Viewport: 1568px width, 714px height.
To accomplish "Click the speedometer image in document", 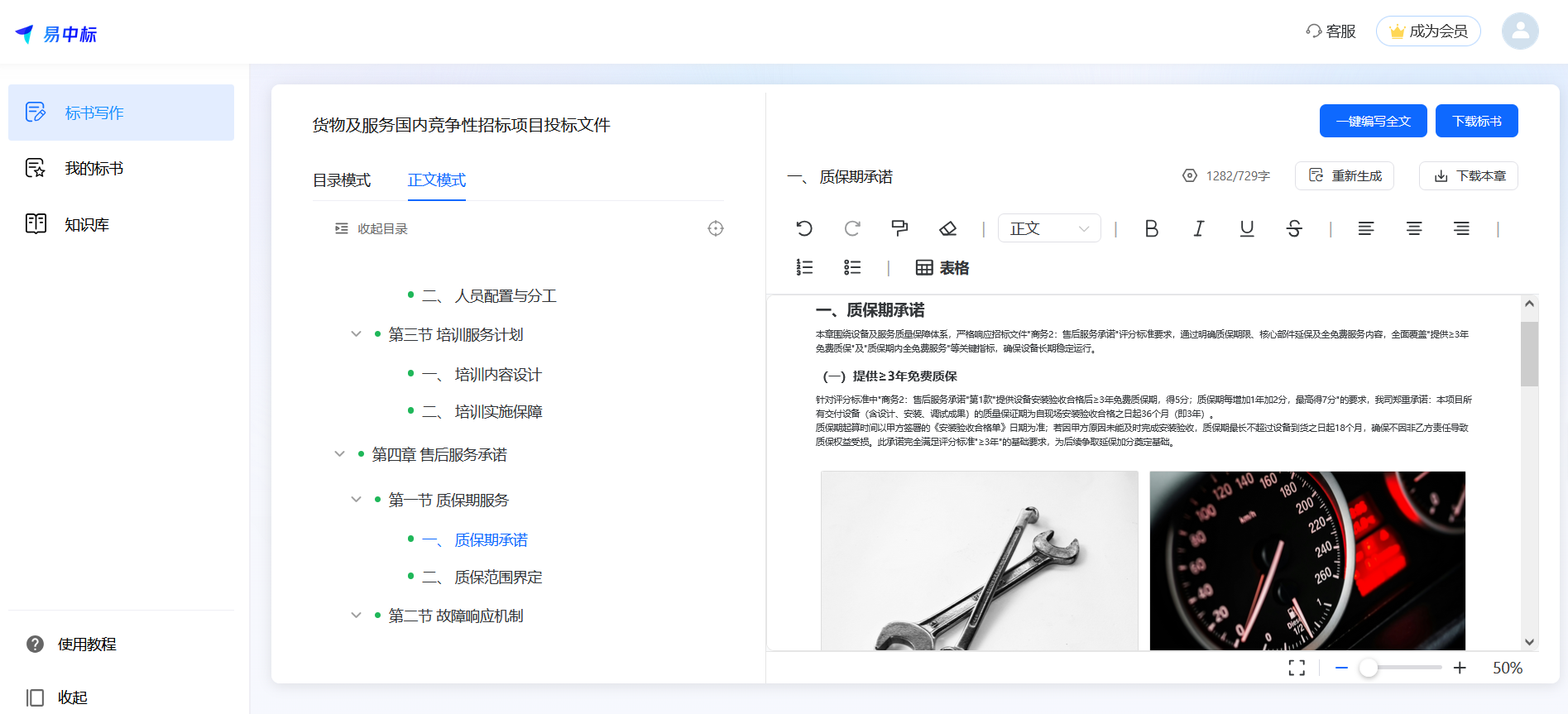I will (1307, 560).
